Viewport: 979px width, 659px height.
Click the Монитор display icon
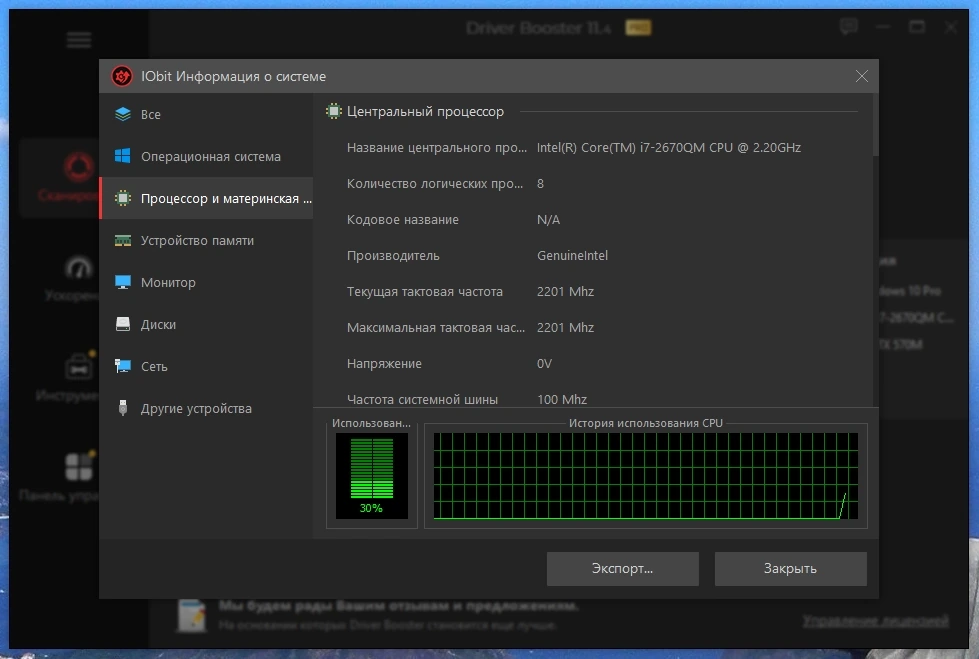123,282
